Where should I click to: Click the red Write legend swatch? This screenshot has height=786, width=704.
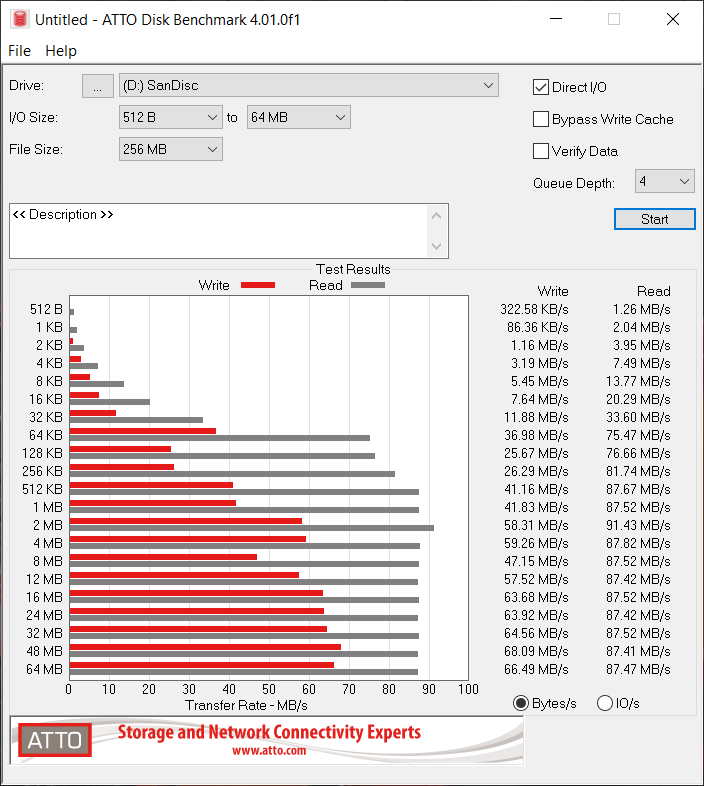tap(258, 285)
